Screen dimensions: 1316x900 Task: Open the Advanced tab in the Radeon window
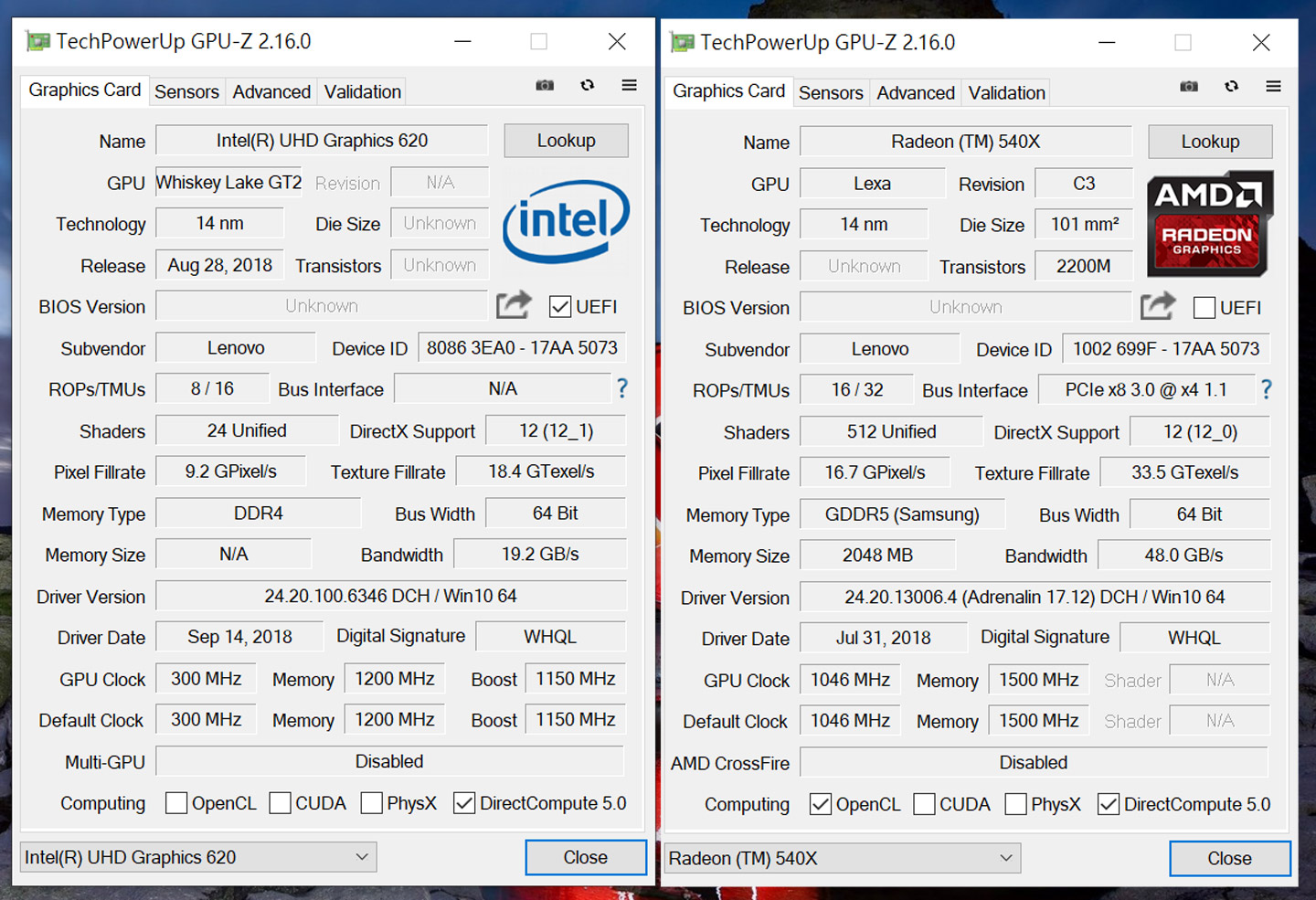point(915,93)
